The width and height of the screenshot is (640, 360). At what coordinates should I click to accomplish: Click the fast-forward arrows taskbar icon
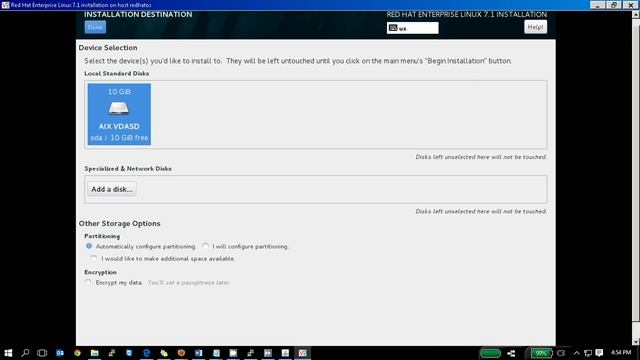268,353
